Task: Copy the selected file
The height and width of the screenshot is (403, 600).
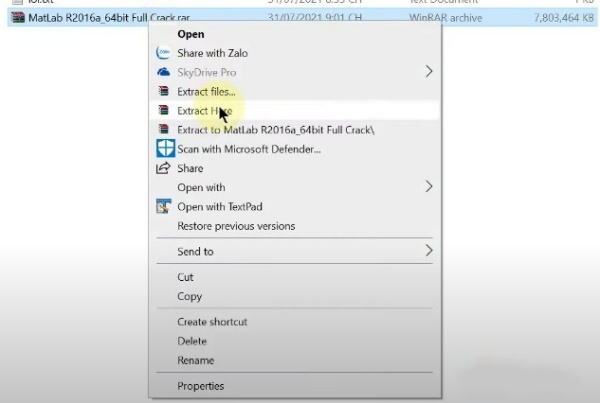Action: click(189, 296)
